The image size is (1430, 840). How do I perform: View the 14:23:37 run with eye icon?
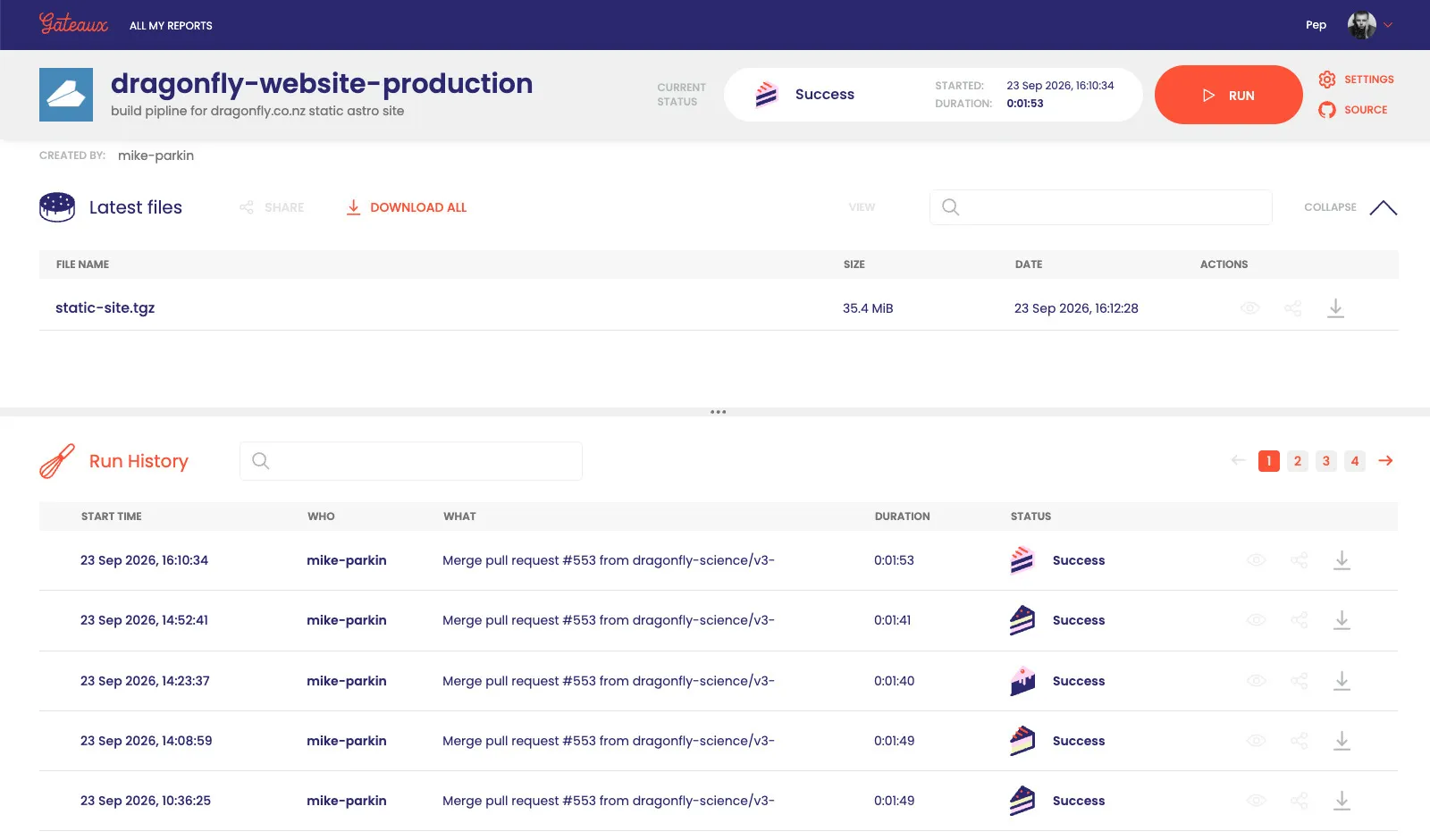click(x=1257, y=681)
